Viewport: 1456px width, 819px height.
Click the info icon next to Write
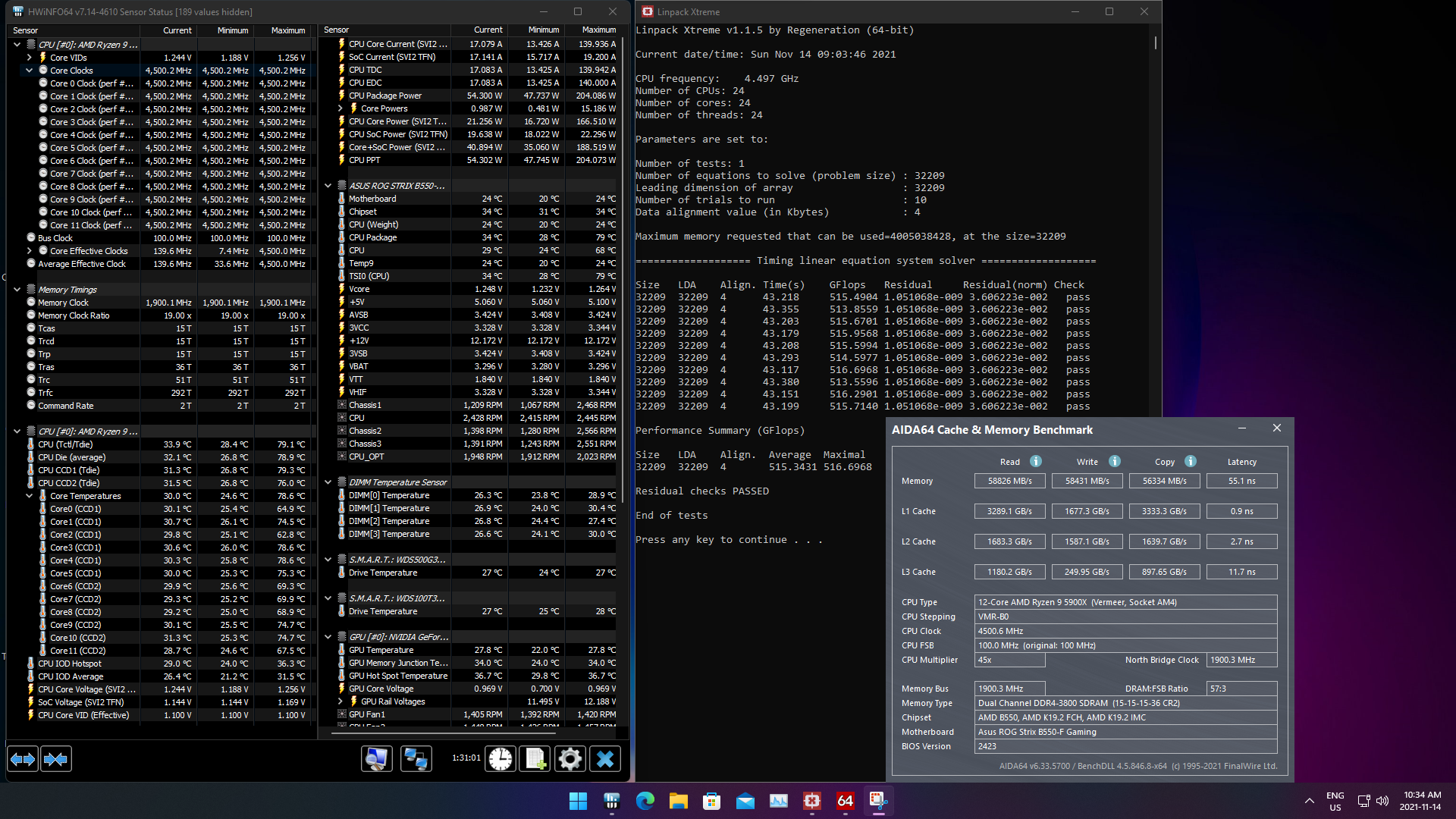[1115, 461]
